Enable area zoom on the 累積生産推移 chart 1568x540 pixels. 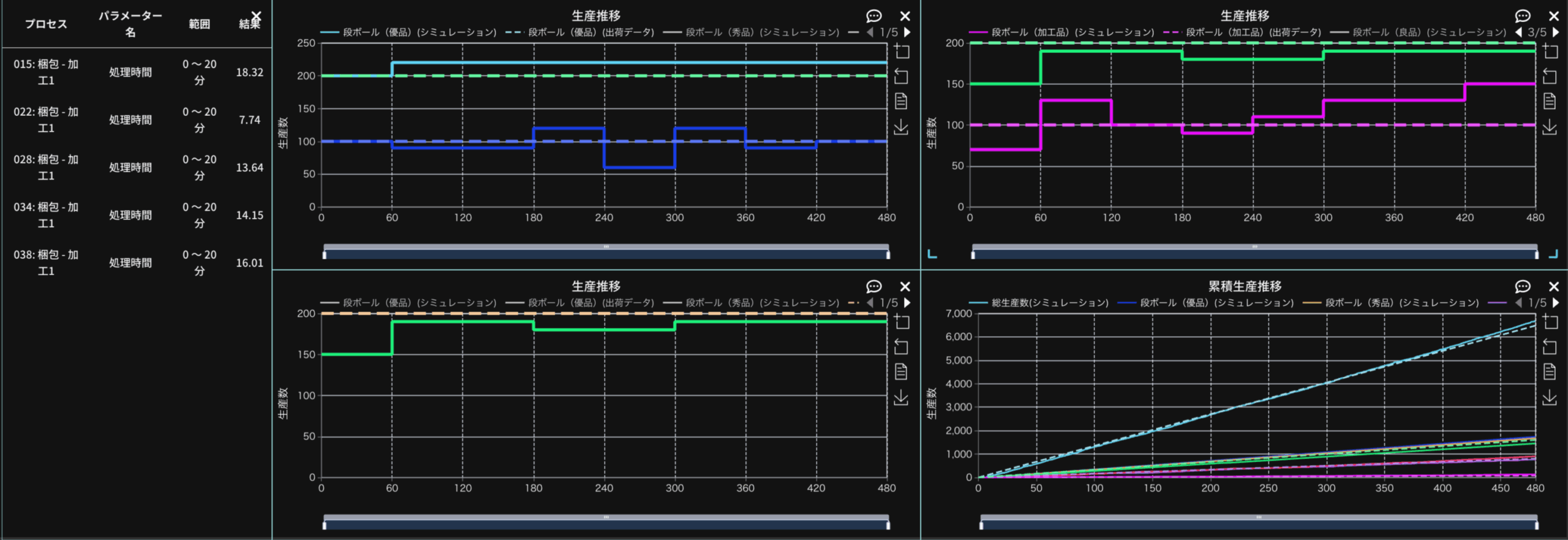pyautogui.click(x=1549, y=322)
